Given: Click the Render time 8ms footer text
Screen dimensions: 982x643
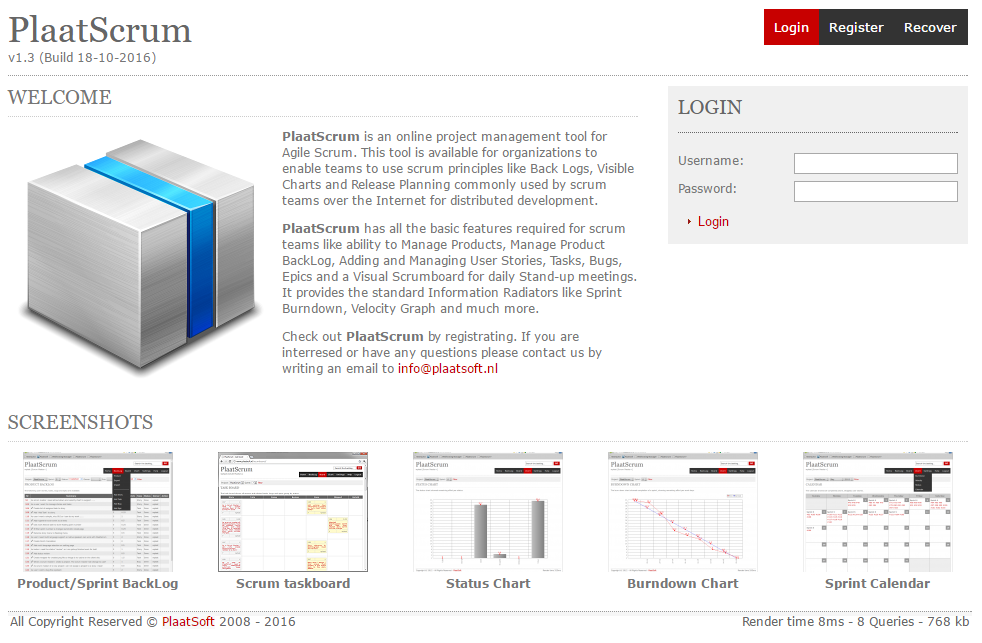Looking at the screenshot, I should pyautogui.click(x=855, y=622).
